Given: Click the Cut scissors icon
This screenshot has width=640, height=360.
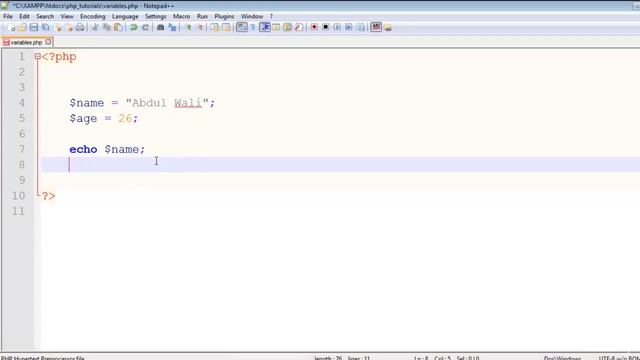Looking at the screenshot, I should (x=95, y=27).
